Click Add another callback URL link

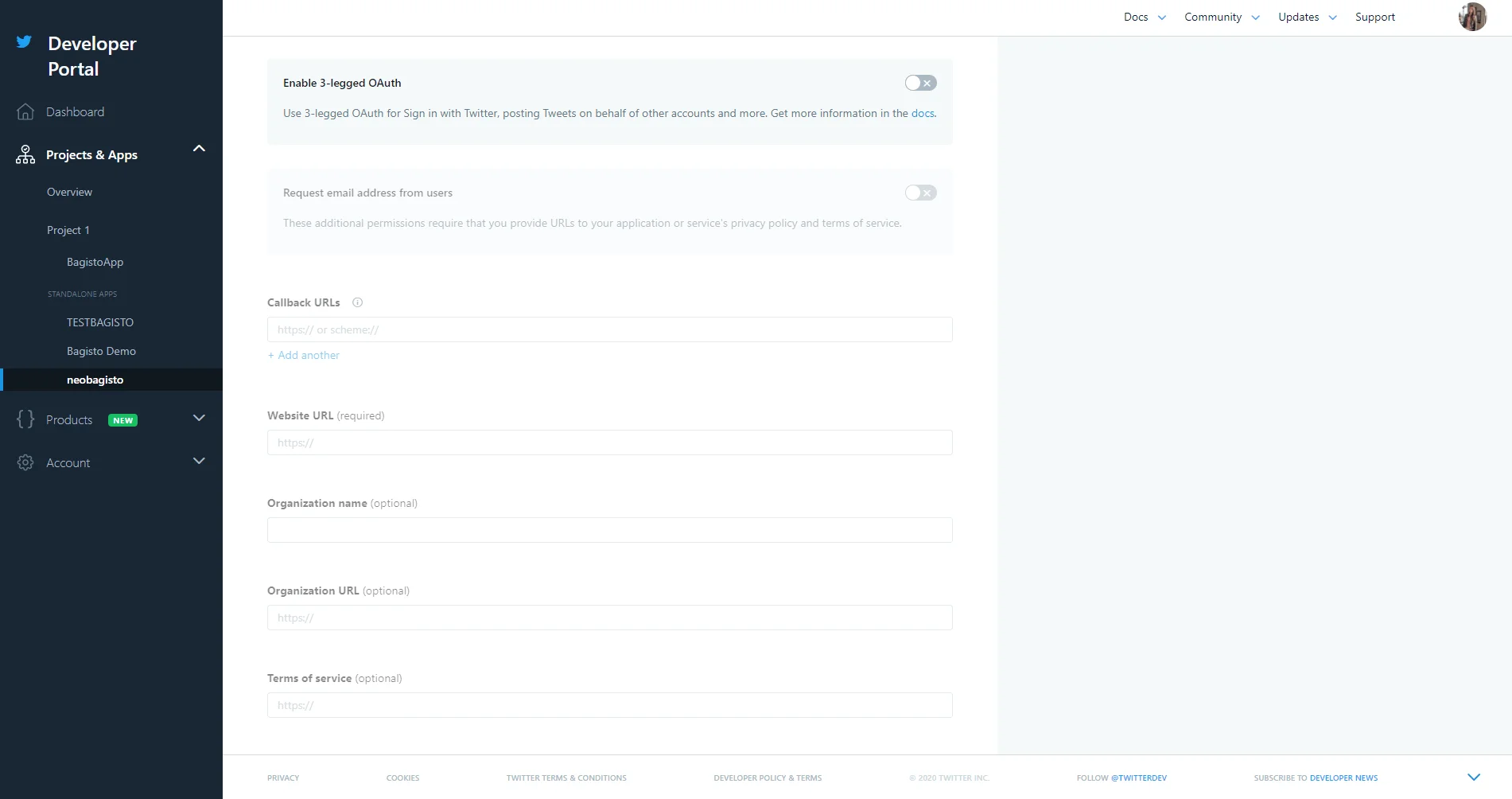[x=304, y=355]
